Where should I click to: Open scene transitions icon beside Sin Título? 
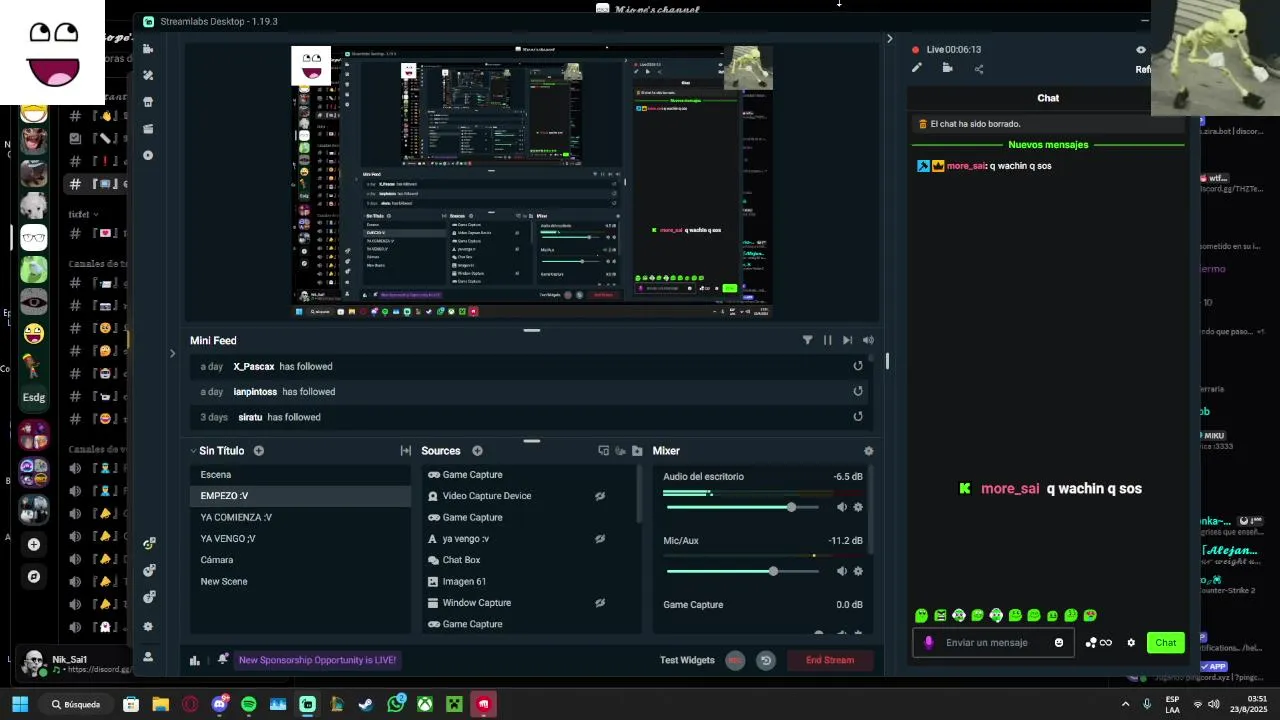coord(405,451)
